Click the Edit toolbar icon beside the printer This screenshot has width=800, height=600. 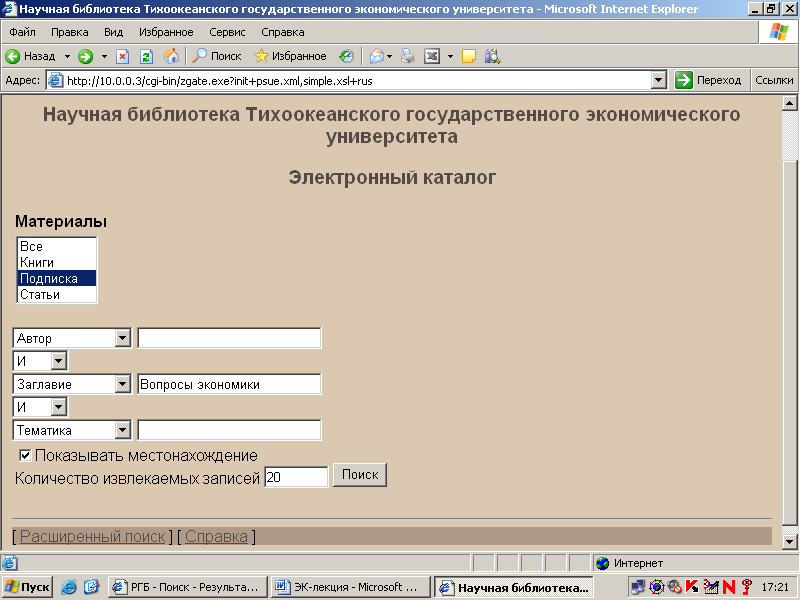point(432,56)
